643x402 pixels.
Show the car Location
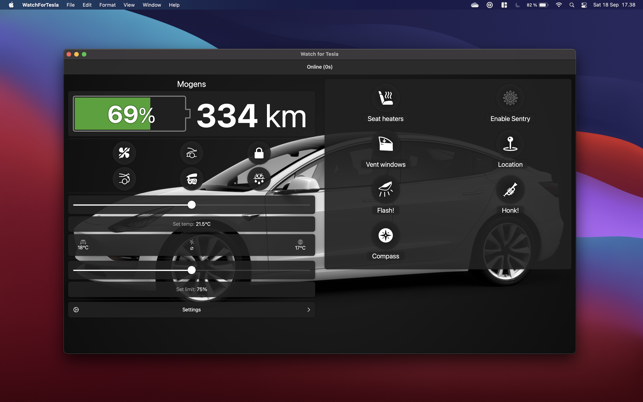click(x=510, y=144)
